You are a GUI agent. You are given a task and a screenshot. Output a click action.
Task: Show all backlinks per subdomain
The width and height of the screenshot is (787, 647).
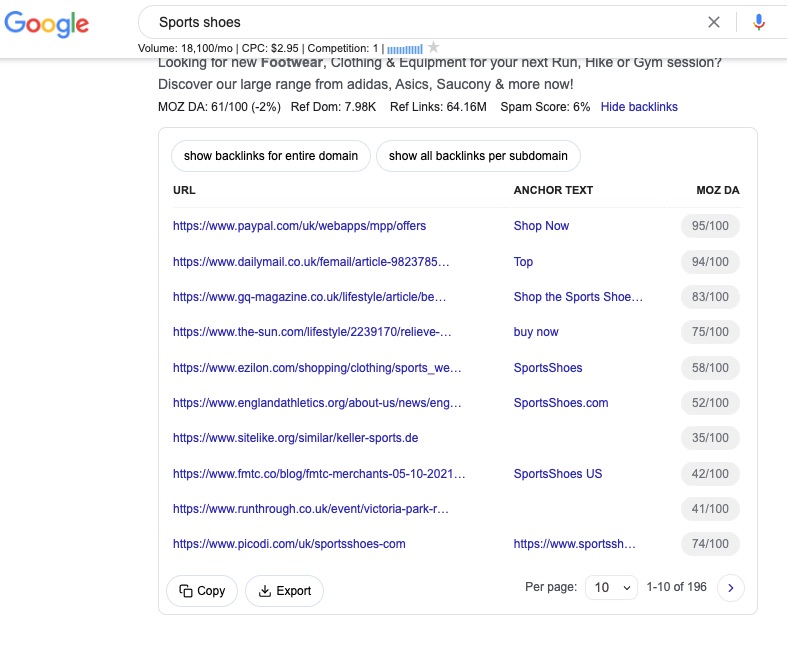click(x=478, y=156)
